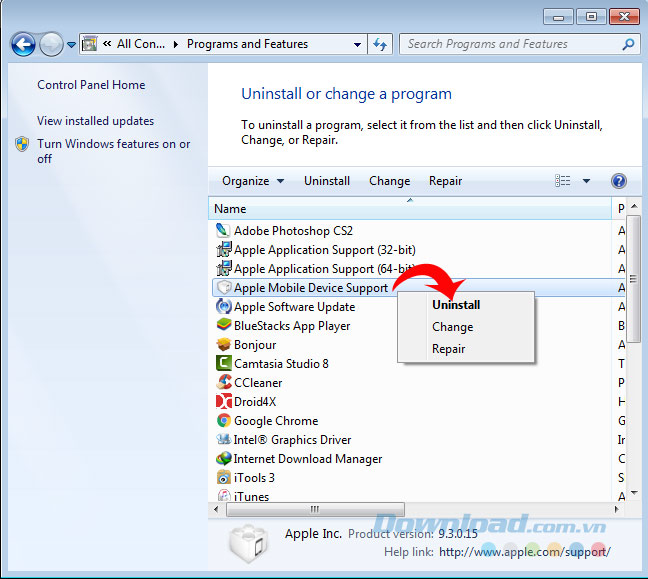Click the search magnifier icon

point(628,44)
